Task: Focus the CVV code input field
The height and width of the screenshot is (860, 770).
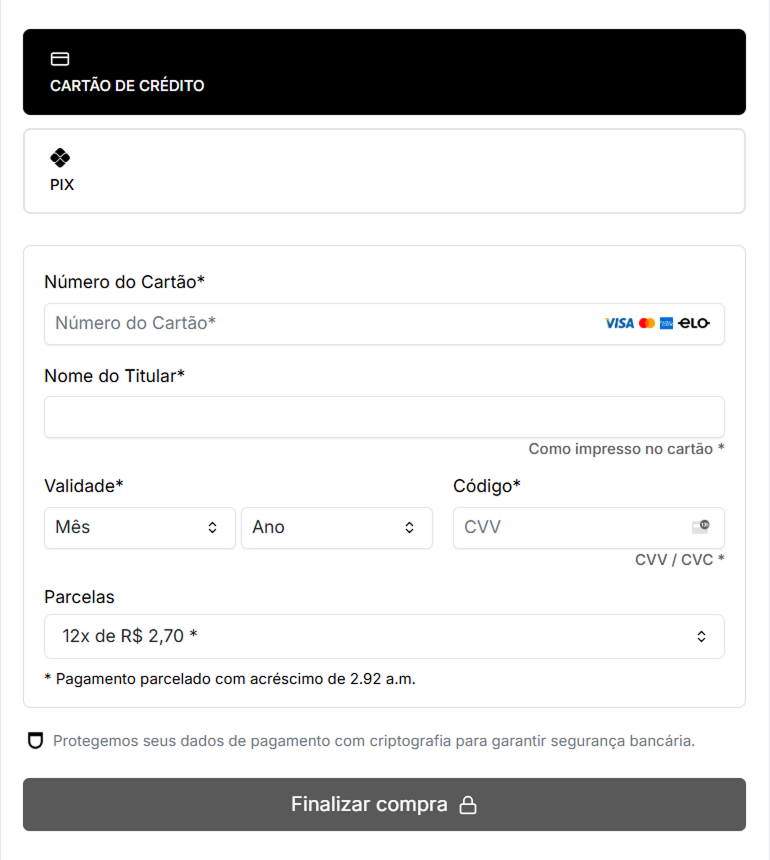Action: 589,528
